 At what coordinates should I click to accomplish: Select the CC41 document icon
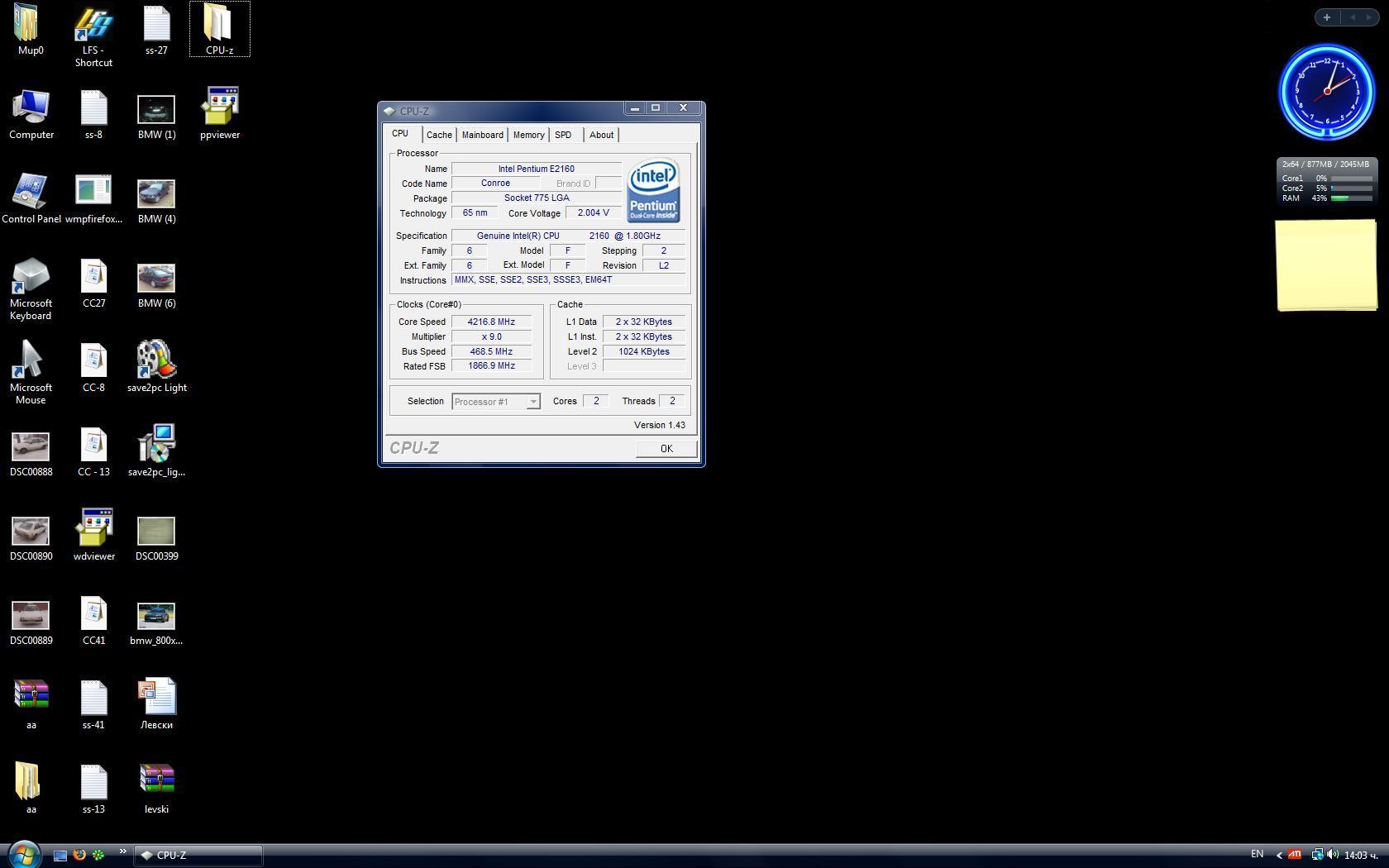(93, 613)
